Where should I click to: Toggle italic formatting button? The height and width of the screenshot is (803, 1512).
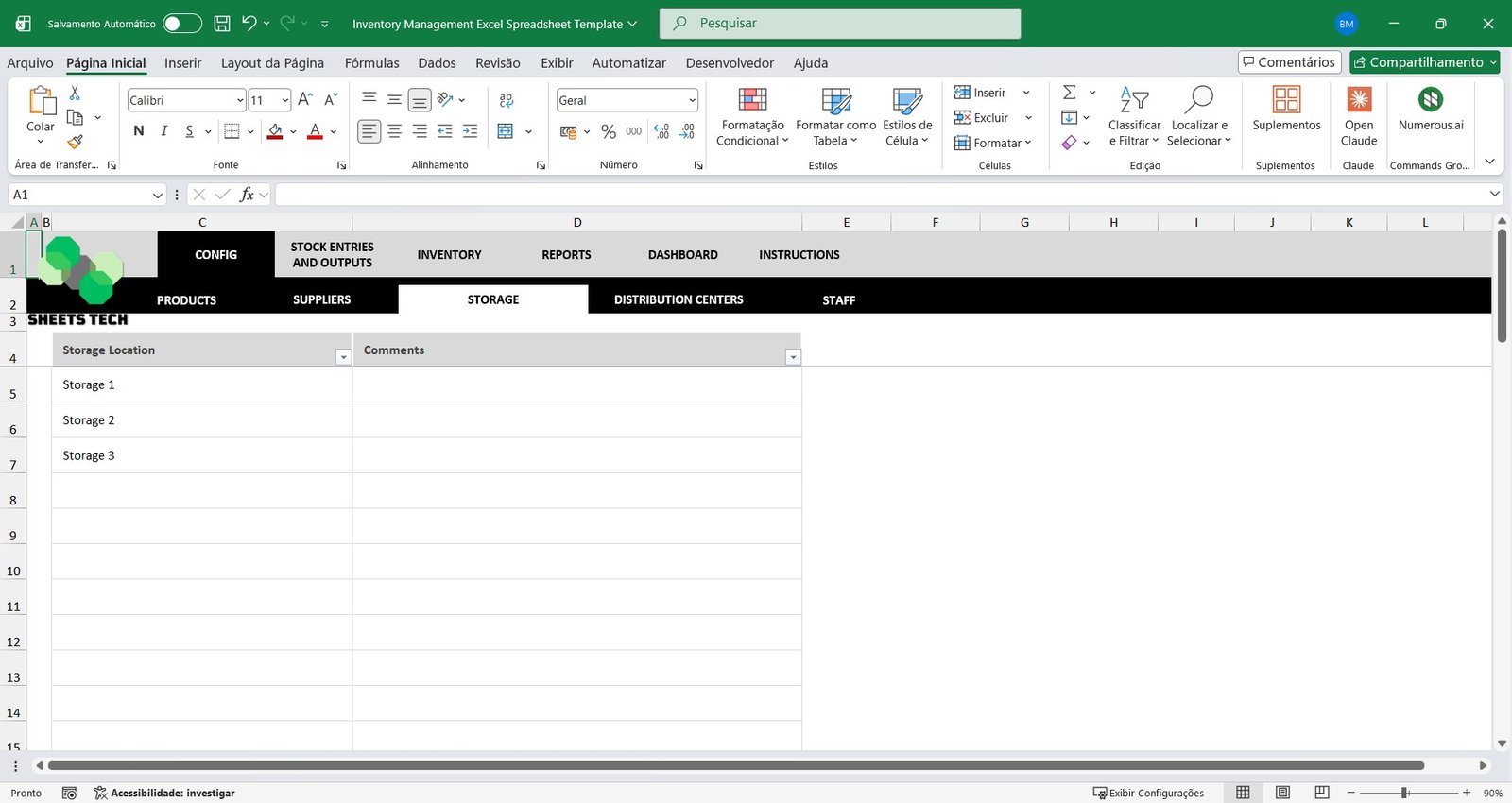(164, 131)
